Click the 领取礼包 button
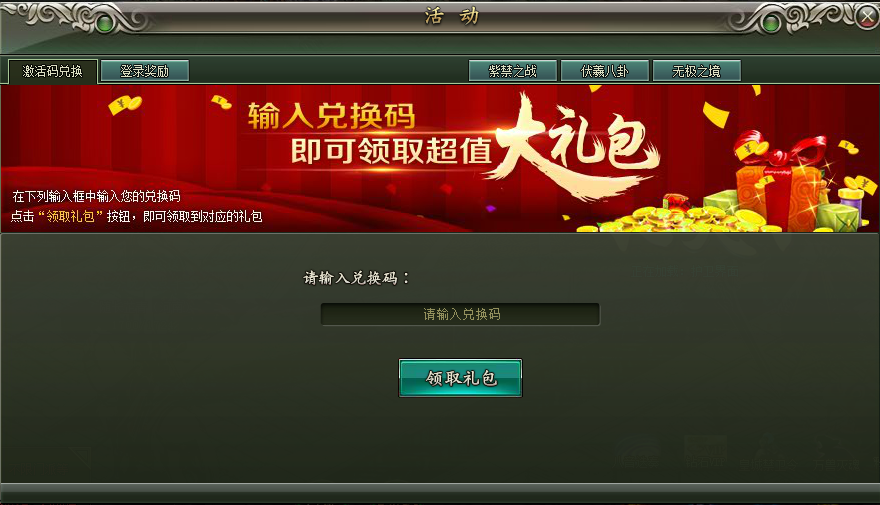Viewport: 880px width, 505px height. click(x=460, y=378)
